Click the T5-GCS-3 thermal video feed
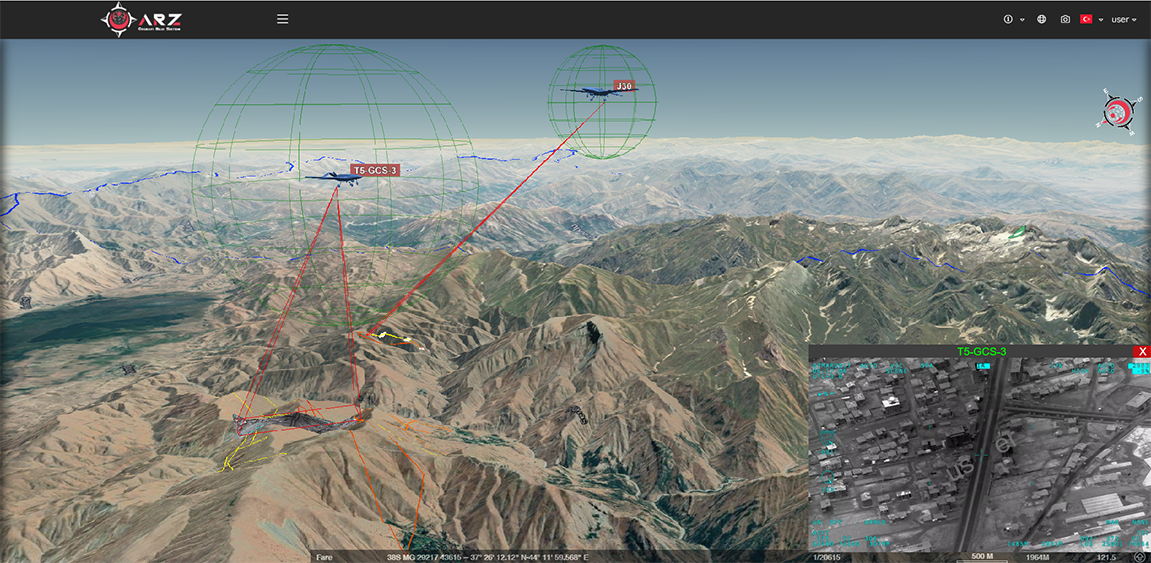Image resolution: width=1151 pixels, height=563 pixels. pos(978,455)
